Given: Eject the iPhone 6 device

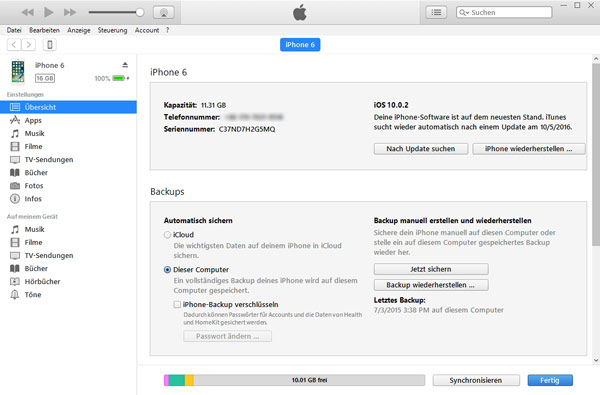Looking at the screenshot, I should [x=125, y=65].
